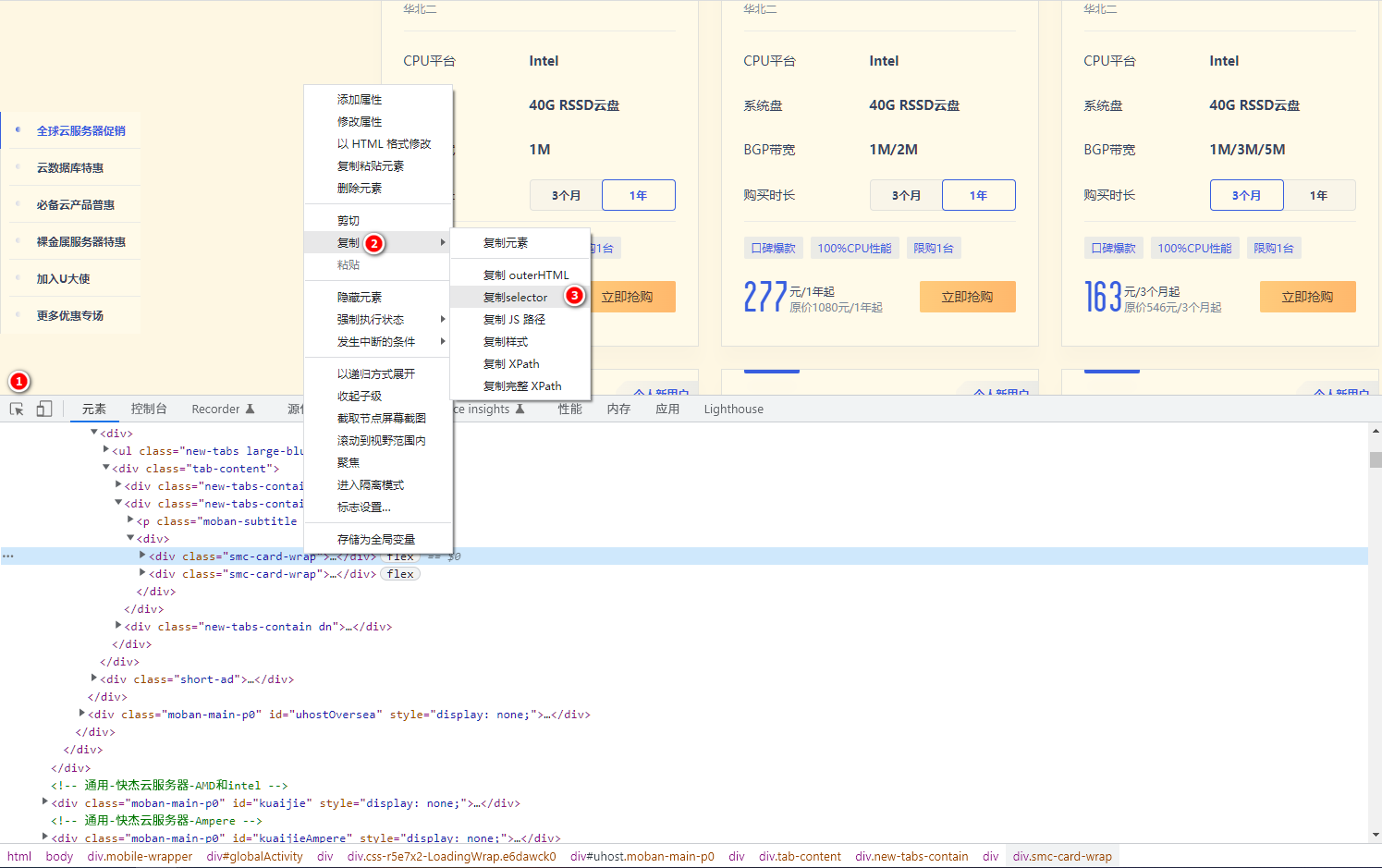Activate the inspect element picker icon
This screenshot has height=868, width=1382.
click(x=17, y=409)
